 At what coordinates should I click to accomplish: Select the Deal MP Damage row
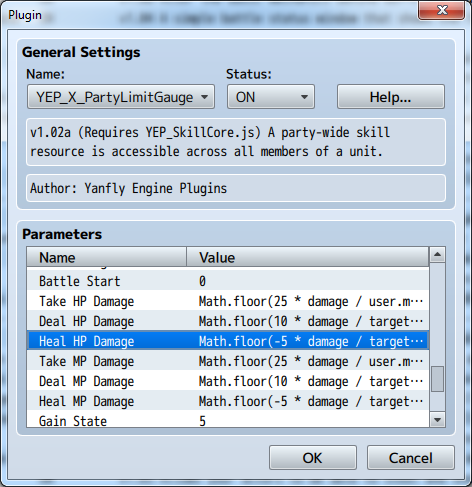click(228, 381)
